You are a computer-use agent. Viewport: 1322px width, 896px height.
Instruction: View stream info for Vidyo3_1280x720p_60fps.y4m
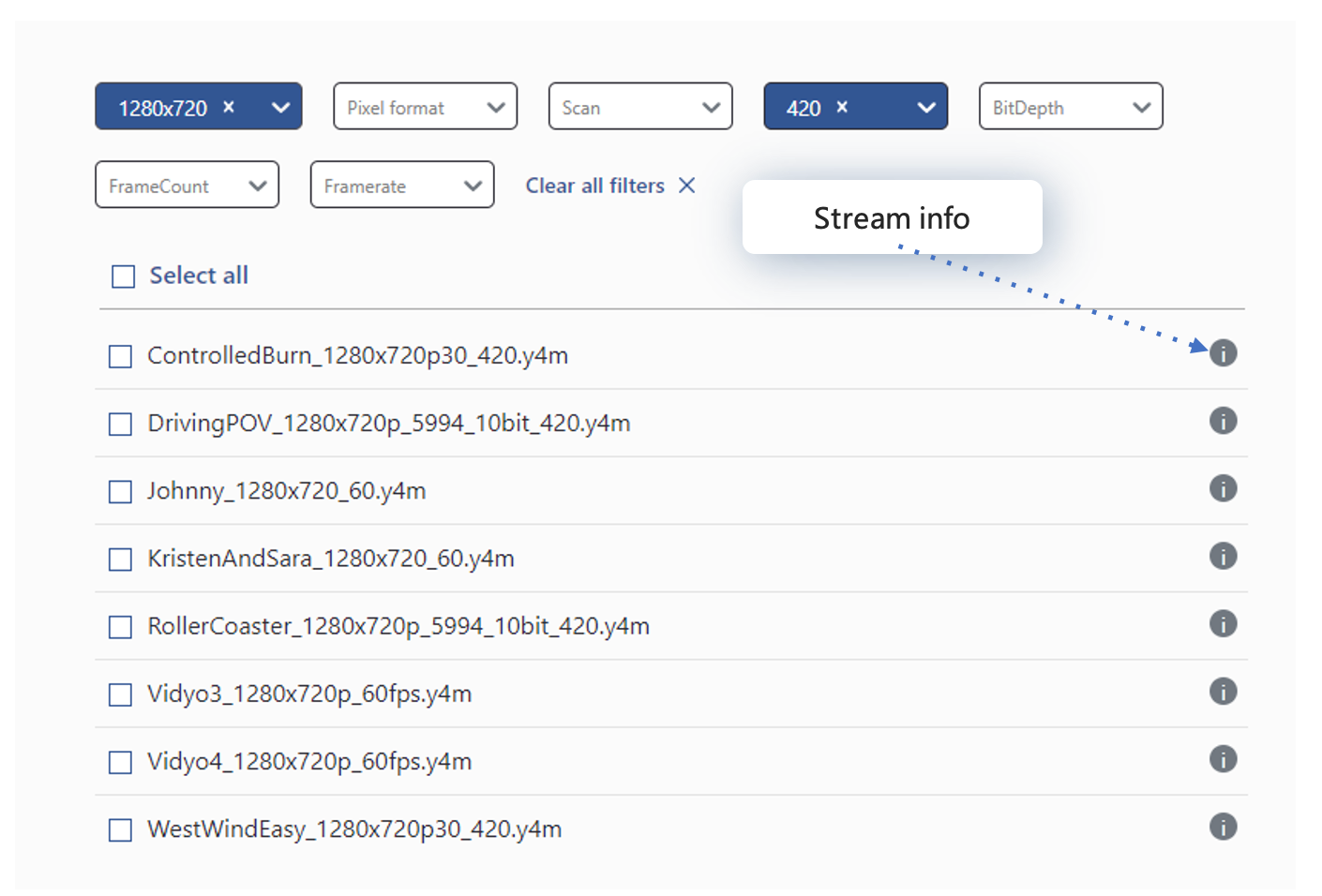coord(1223,692)
